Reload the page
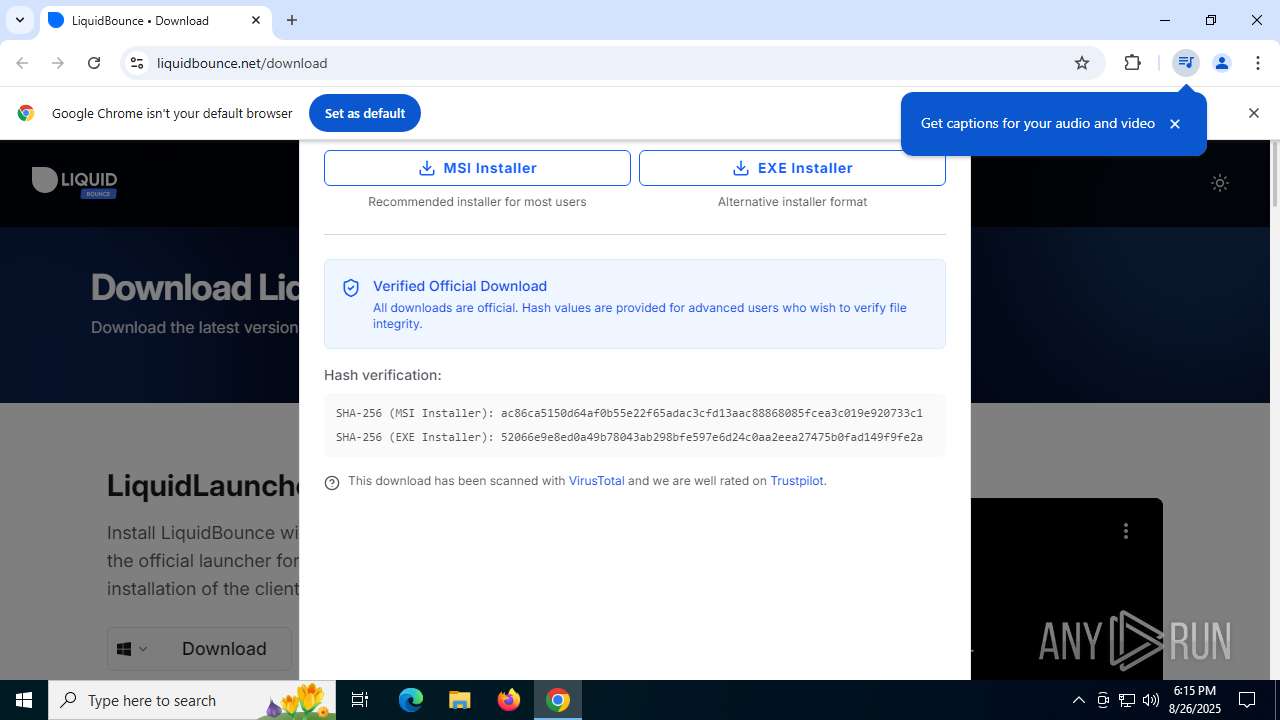 [x=94, y=63]
